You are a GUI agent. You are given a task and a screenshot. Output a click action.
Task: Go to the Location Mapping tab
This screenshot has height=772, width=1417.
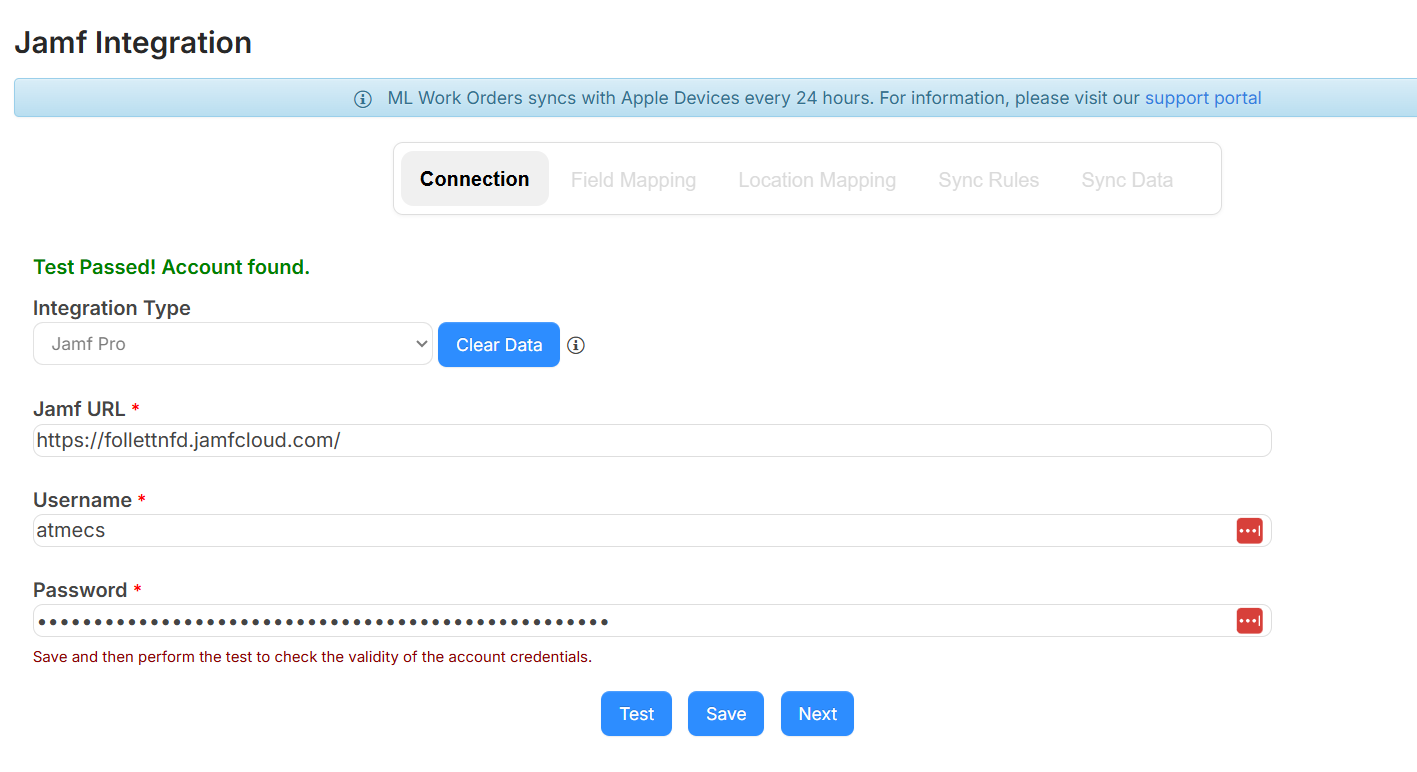(817, 180)
